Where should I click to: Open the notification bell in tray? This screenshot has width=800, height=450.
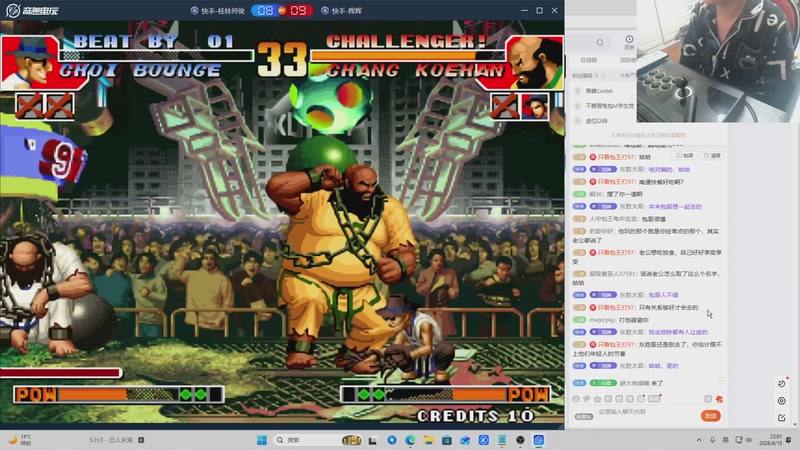point(789,440)
